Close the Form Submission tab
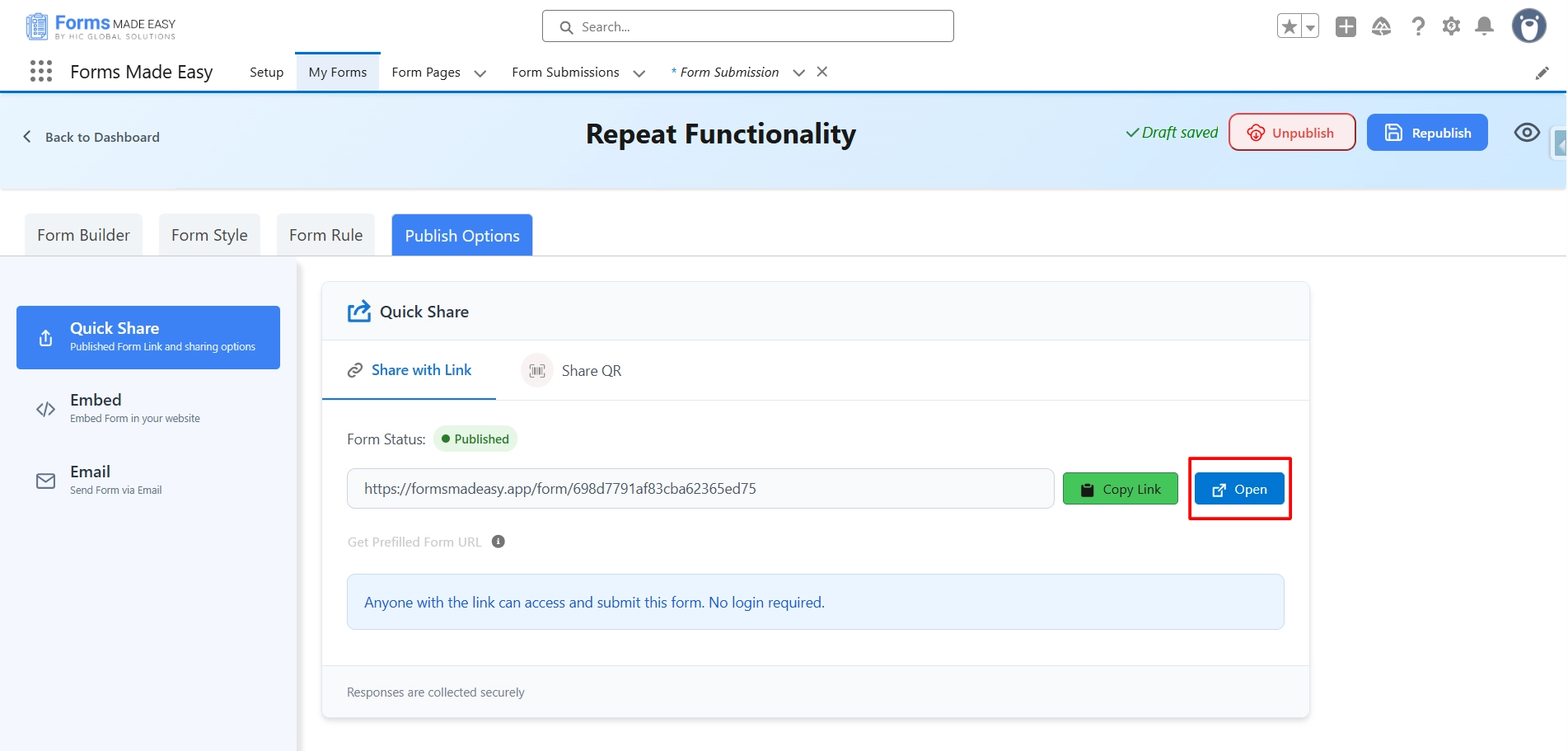1568x751 pixels. [821, 72]
